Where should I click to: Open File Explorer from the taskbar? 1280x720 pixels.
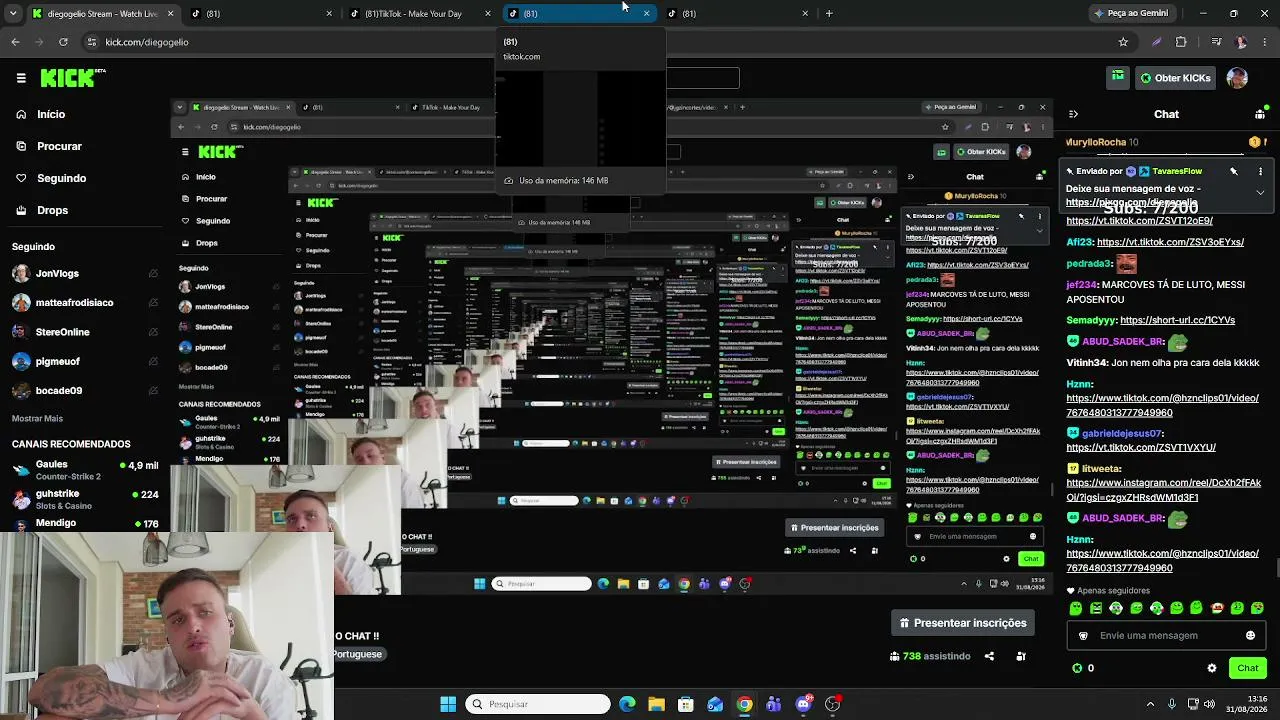(x=656, y=704)
